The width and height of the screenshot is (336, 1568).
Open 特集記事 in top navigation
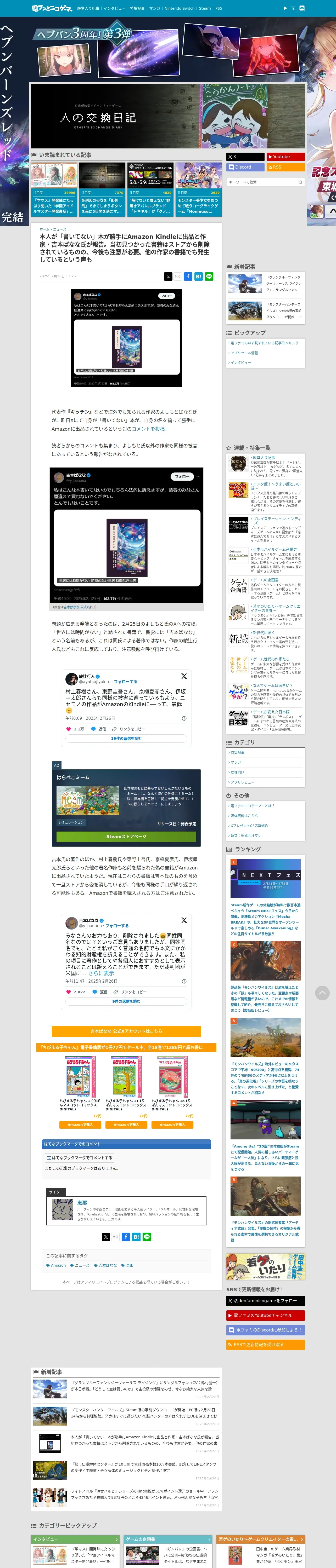137,9
